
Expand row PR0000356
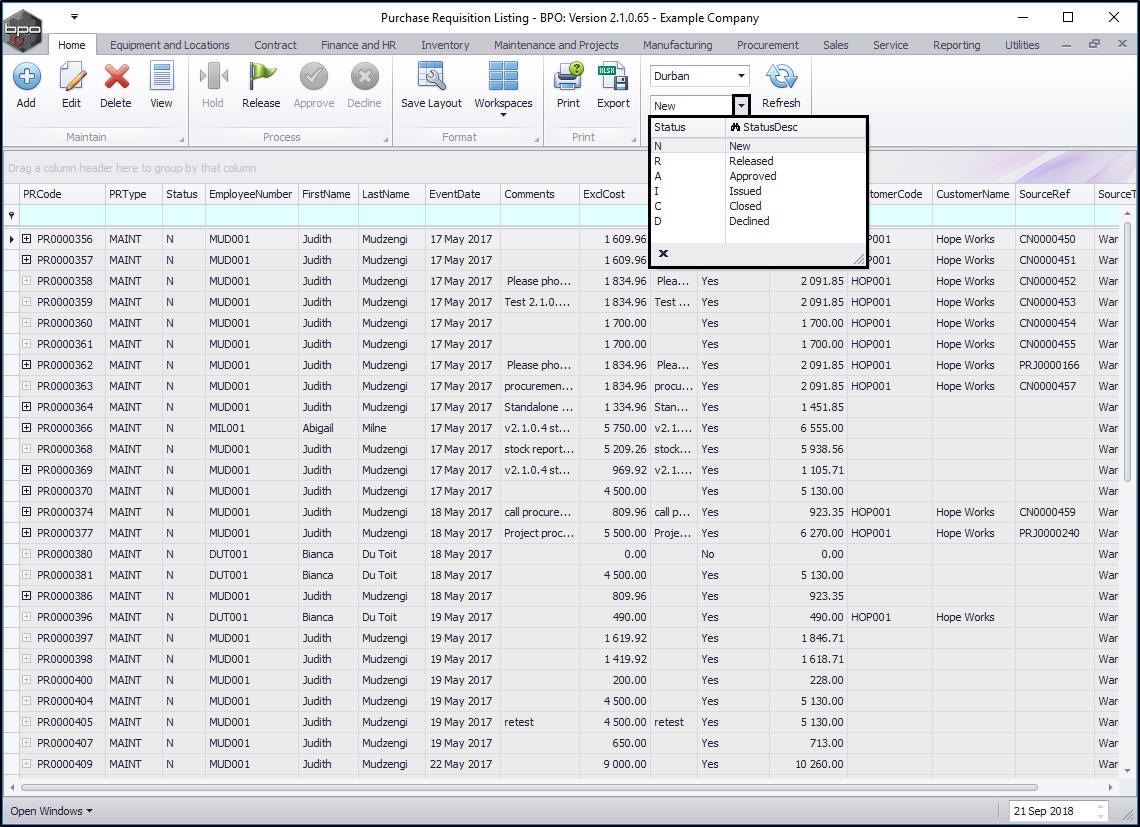(27, 239)
